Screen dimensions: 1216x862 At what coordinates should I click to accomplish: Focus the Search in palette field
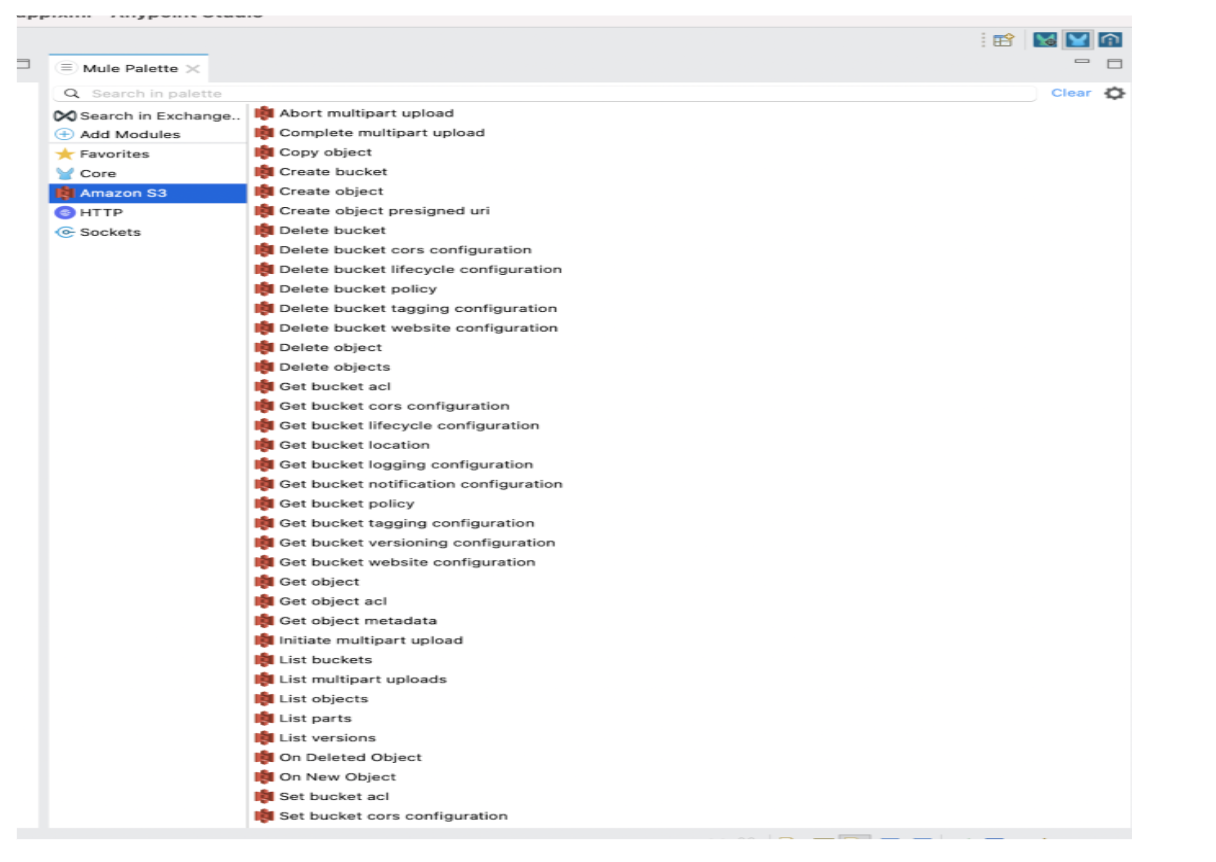pos(546,93)
